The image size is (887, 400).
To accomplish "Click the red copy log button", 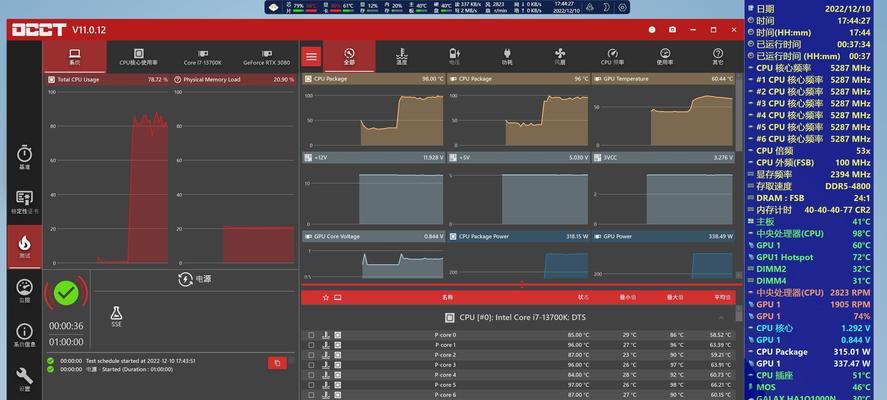I will [x=277, y=363].
